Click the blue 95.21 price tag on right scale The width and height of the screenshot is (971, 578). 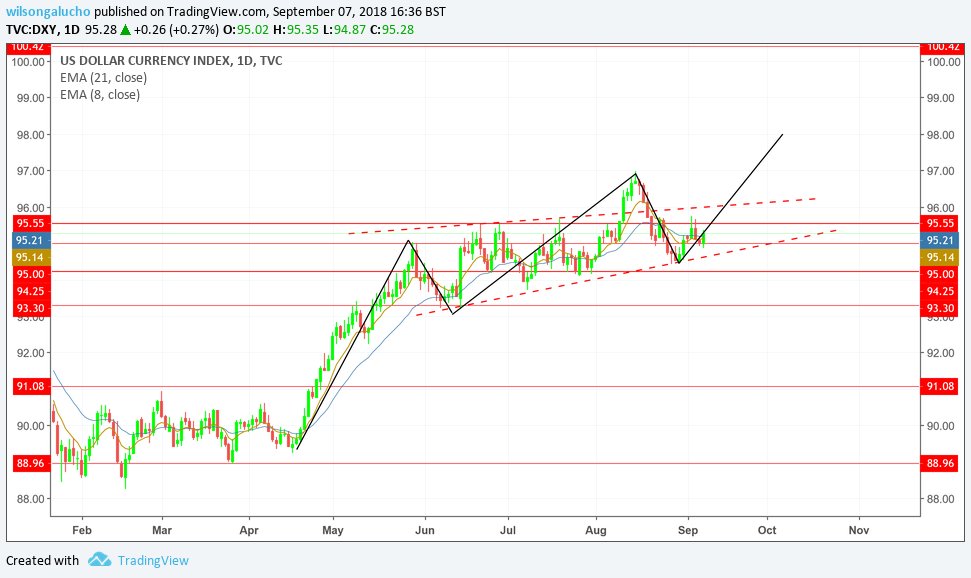pos(940,240)
